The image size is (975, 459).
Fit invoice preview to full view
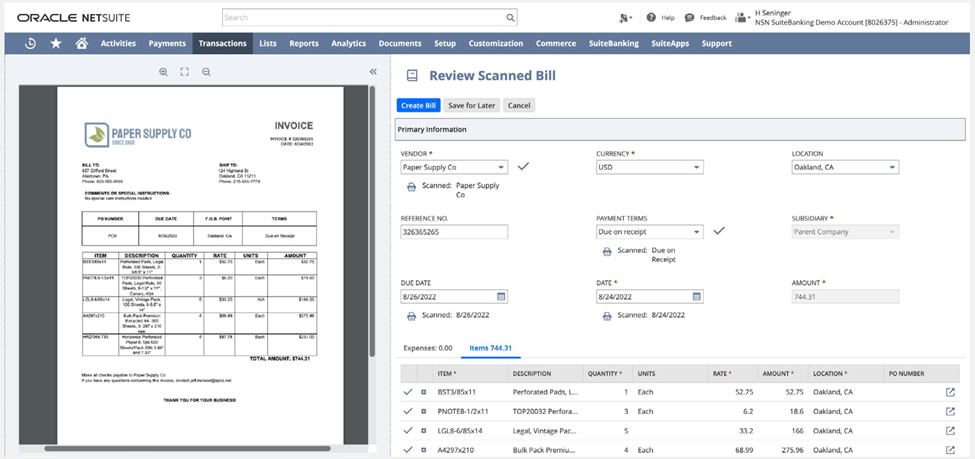tap(184, 72)
